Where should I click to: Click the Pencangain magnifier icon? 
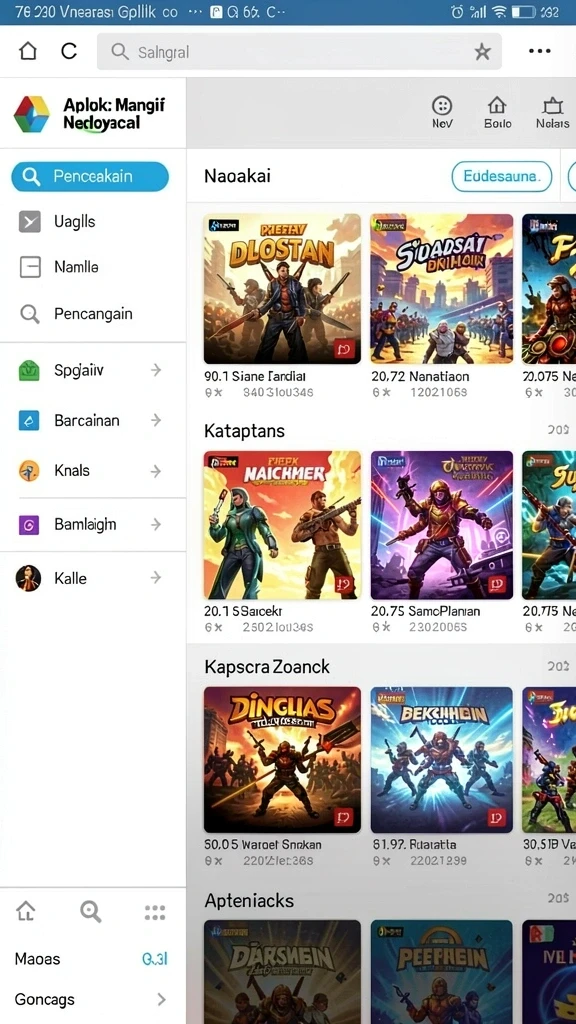point(30,314)
